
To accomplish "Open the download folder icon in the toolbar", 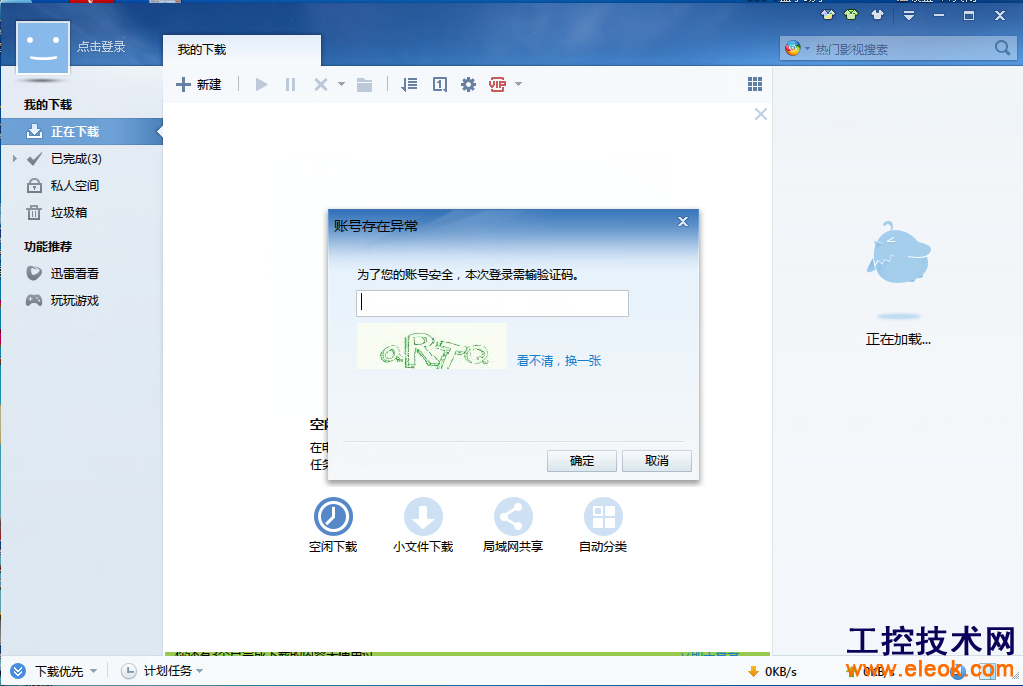I will [x=365, y=84].
